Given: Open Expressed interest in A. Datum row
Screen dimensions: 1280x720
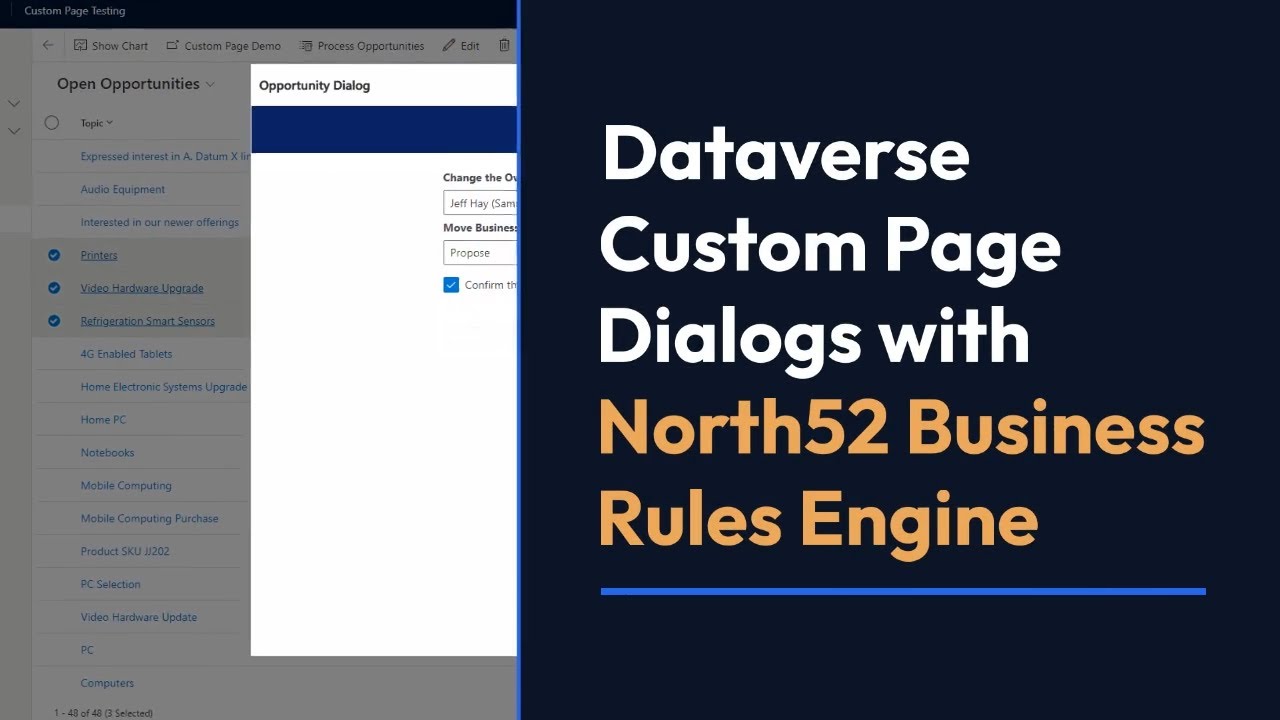Looking at the screenshot, I should point(165,156).
